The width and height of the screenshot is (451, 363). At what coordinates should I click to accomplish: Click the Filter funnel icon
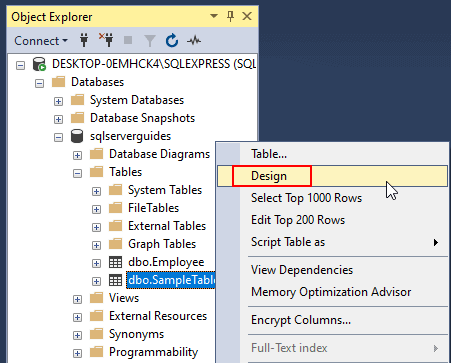point(150,41)
